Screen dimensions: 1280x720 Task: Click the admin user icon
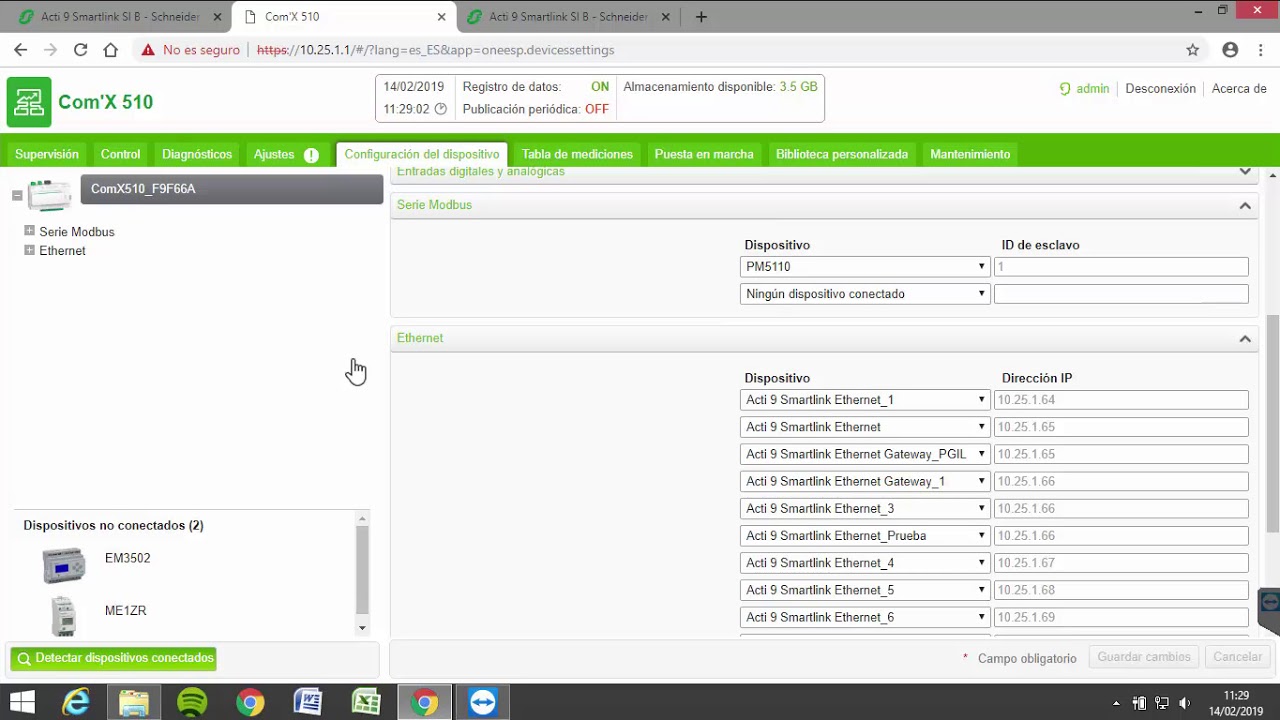click(1065, 89)
